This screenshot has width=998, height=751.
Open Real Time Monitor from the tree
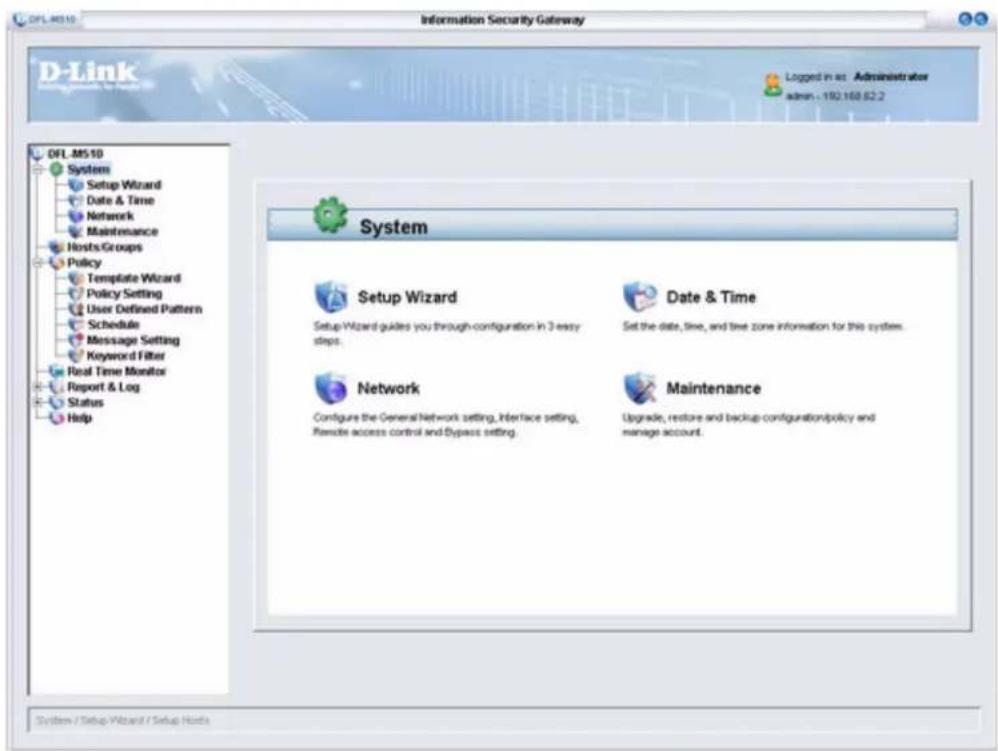[x=116, y=371]
